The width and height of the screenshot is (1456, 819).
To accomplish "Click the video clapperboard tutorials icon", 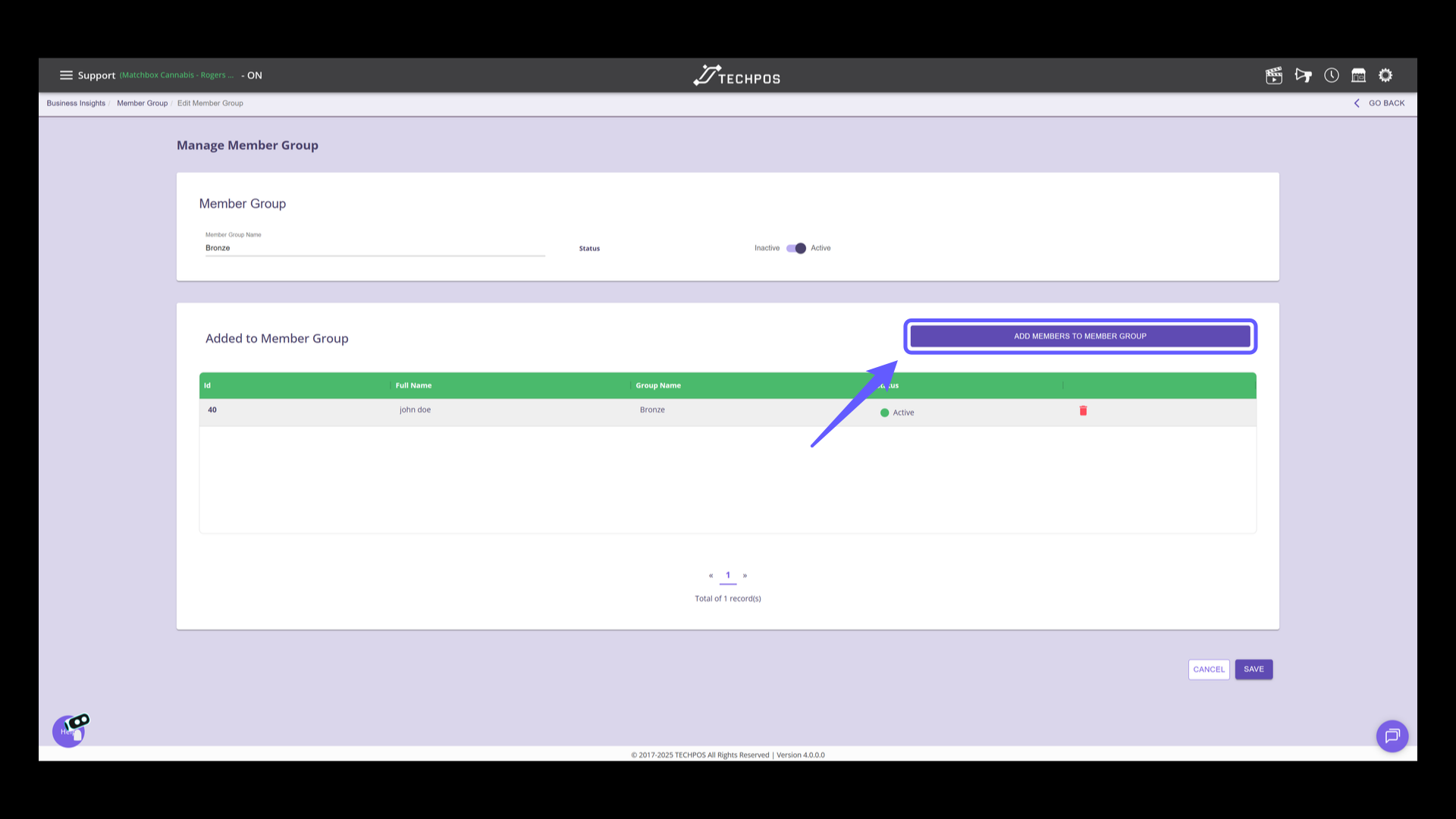I will (x=1273, y=75).
